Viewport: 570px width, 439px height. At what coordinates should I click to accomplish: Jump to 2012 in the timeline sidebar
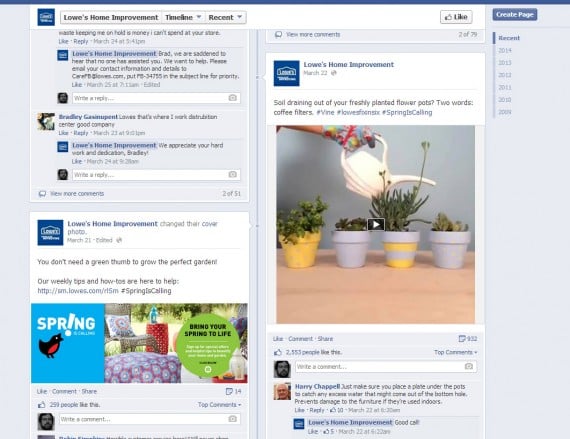(505, 75)
